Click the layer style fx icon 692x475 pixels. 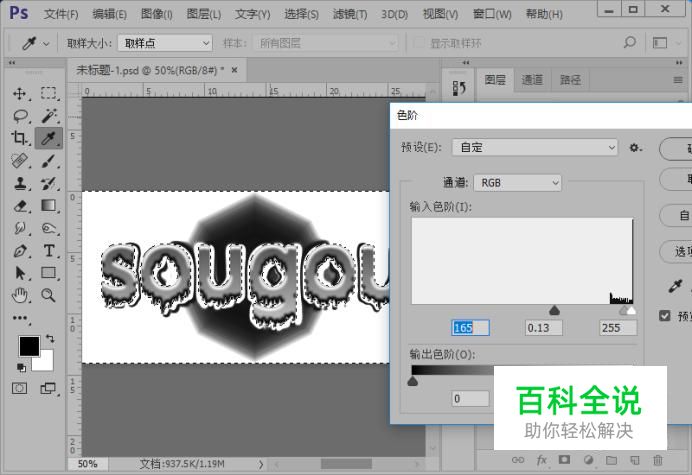coord(542,460)
